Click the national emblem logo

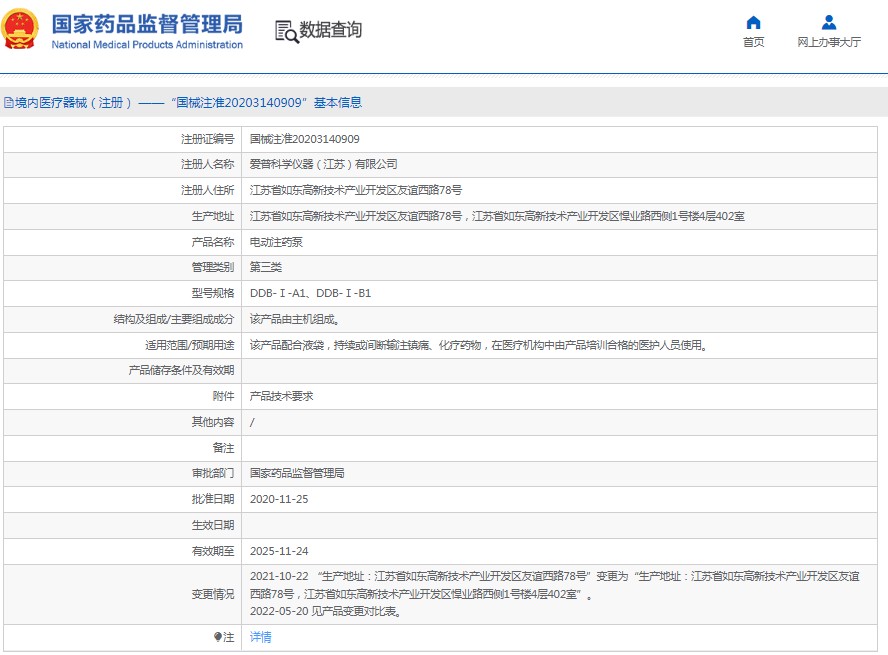tap(21, 30)
